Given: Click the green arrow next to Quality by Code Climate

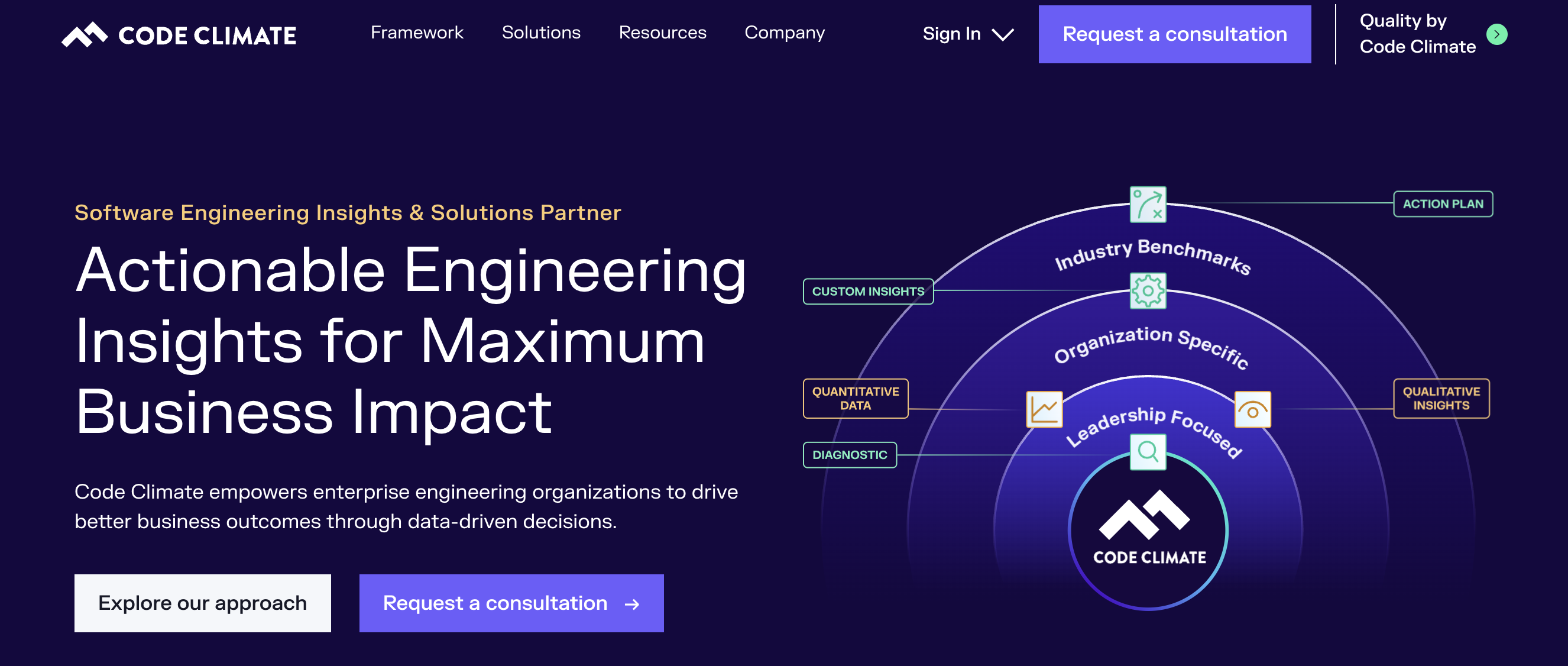Looking at the screenshot, I should tap(1497, 34).
